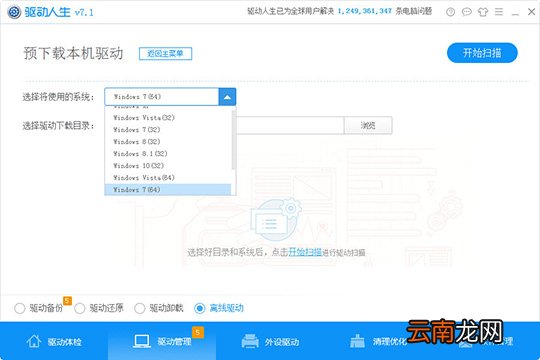This screenshot has height=360, width=540.
Task: Select the 离线驱动 radio button
Action: click(x=200, y=308)
